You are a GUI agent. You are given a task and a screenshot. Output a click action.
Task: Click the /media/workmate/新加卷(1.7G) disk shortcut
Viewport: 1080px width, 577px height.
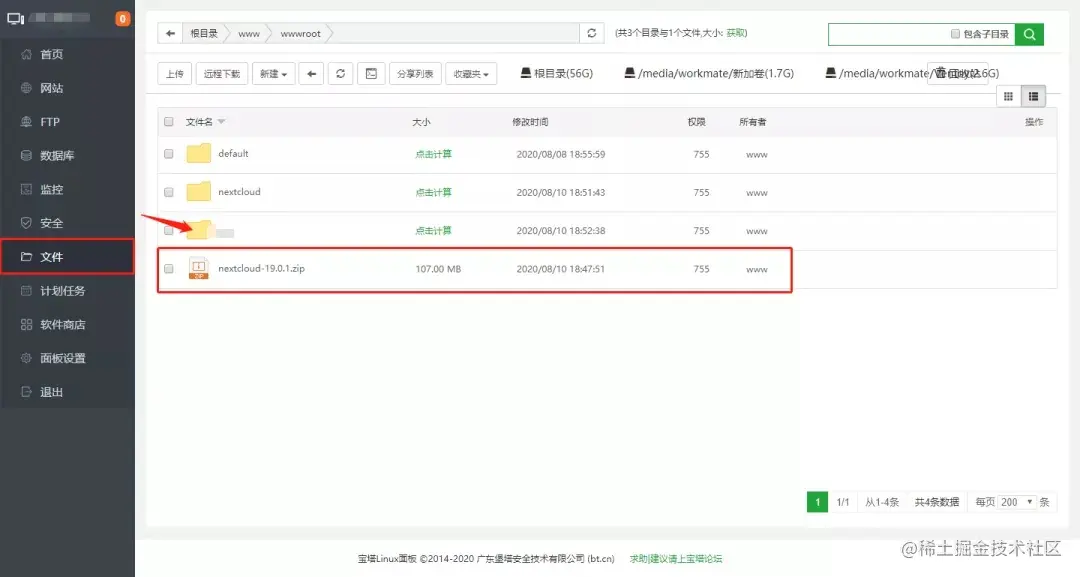tap(709, 73)
